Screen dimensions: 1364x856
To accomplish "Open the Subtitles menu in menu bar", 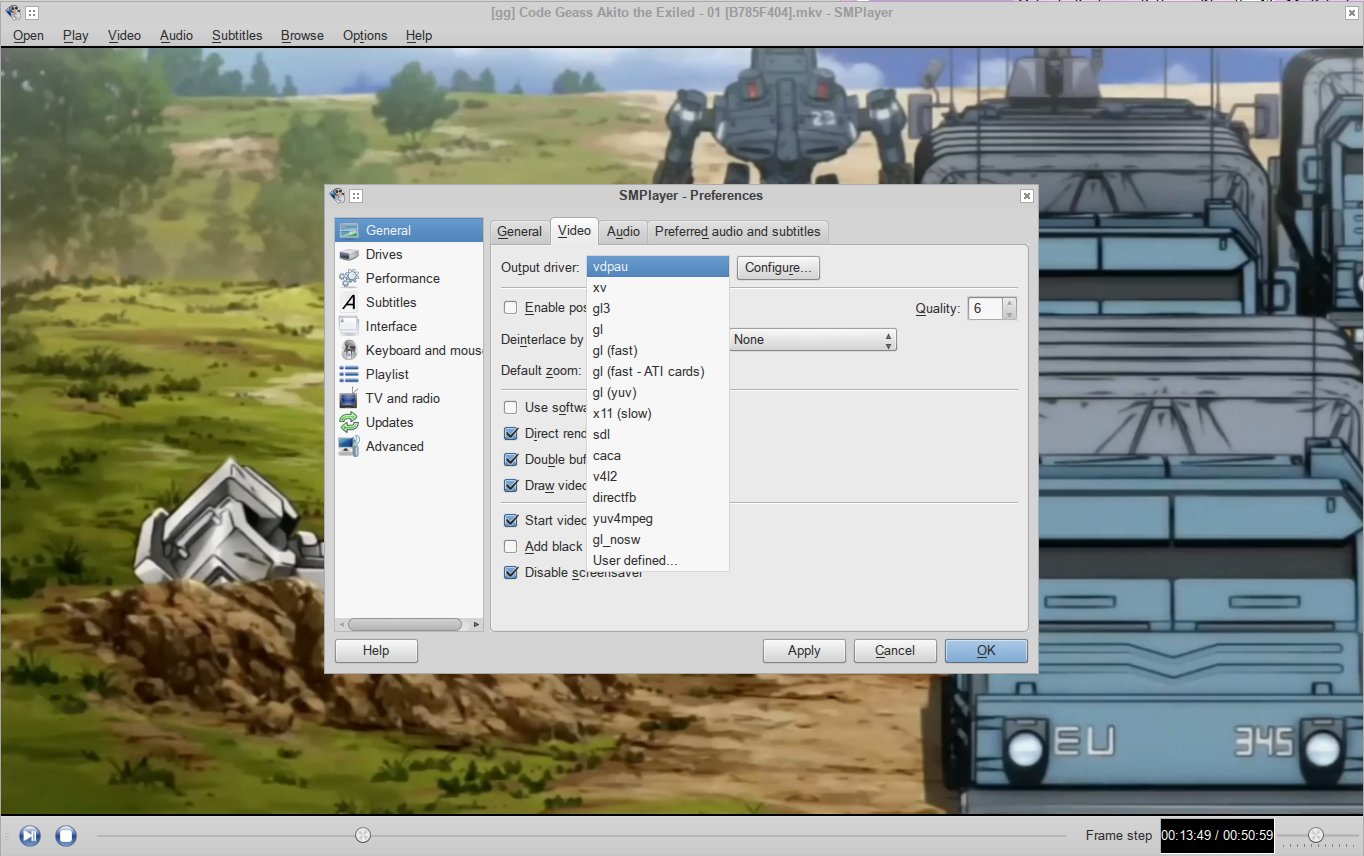I will tap(237, 35).
